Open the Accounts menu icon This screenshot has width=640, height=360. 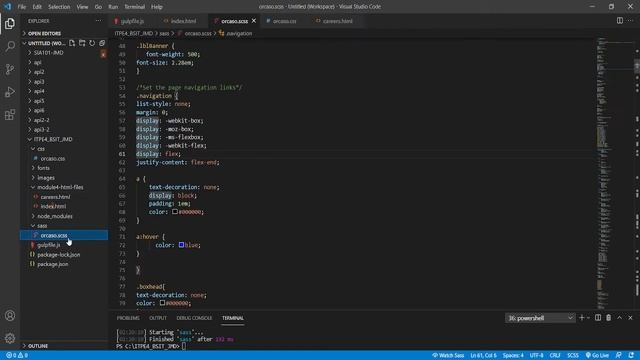[10, 316]
